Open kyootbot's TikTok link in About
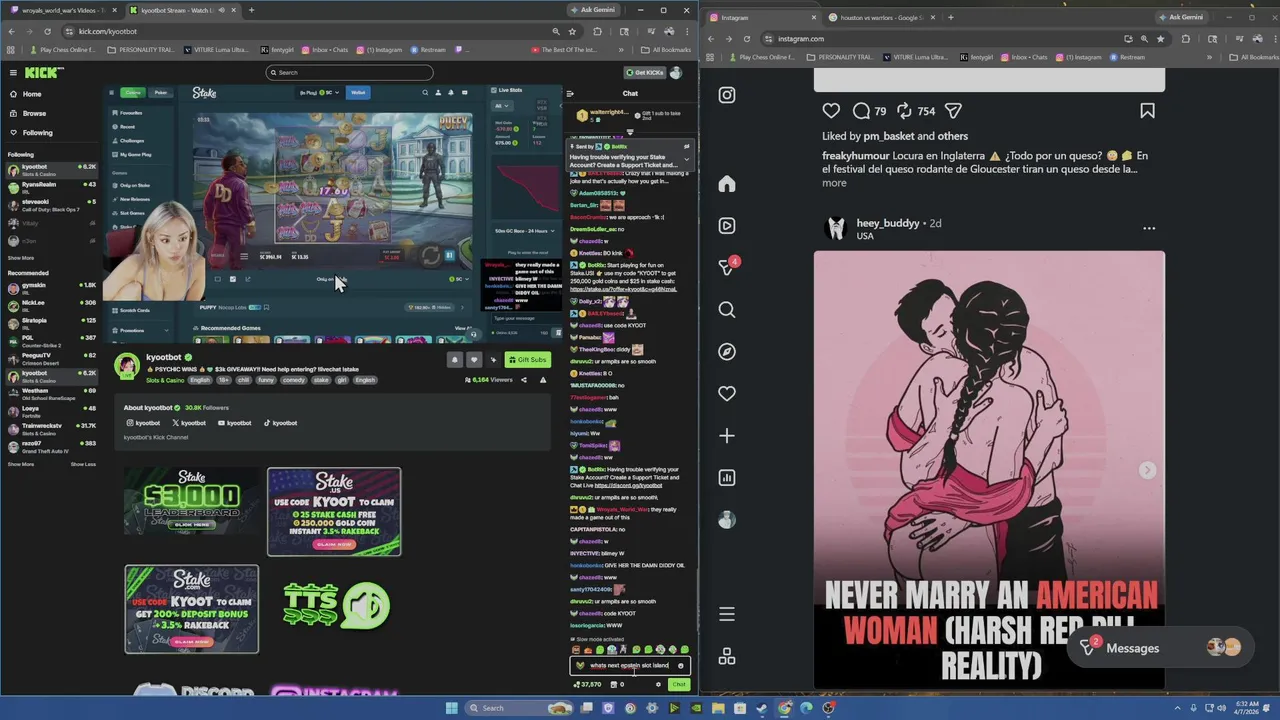 pyautogui.click(x=280, y=423)
